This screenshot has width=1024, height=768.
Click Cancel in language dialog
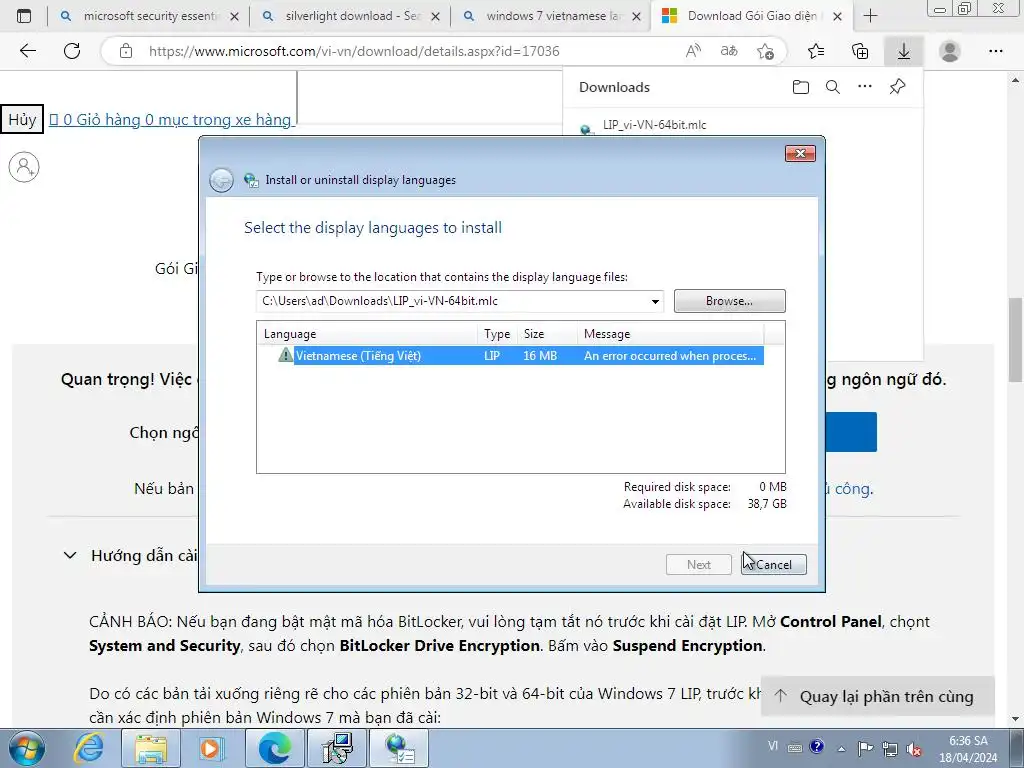click(x=774, y=565)
